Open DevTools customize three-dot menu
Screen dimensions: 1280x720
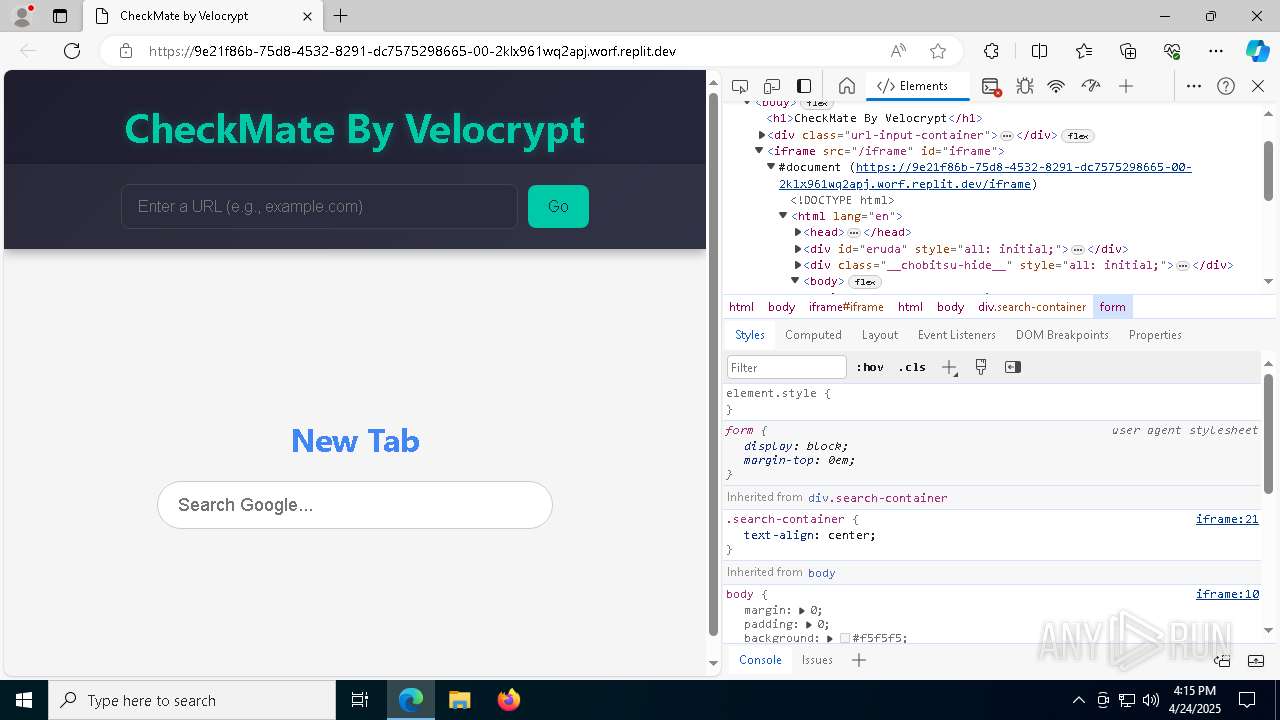pyautogui.click(x=1194, y=86)
